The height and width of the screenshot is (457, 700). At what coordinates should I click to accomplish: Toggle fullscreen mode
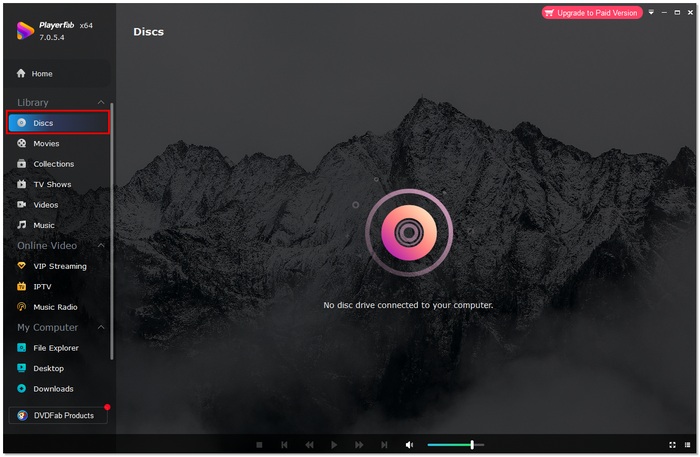(672, 445)
